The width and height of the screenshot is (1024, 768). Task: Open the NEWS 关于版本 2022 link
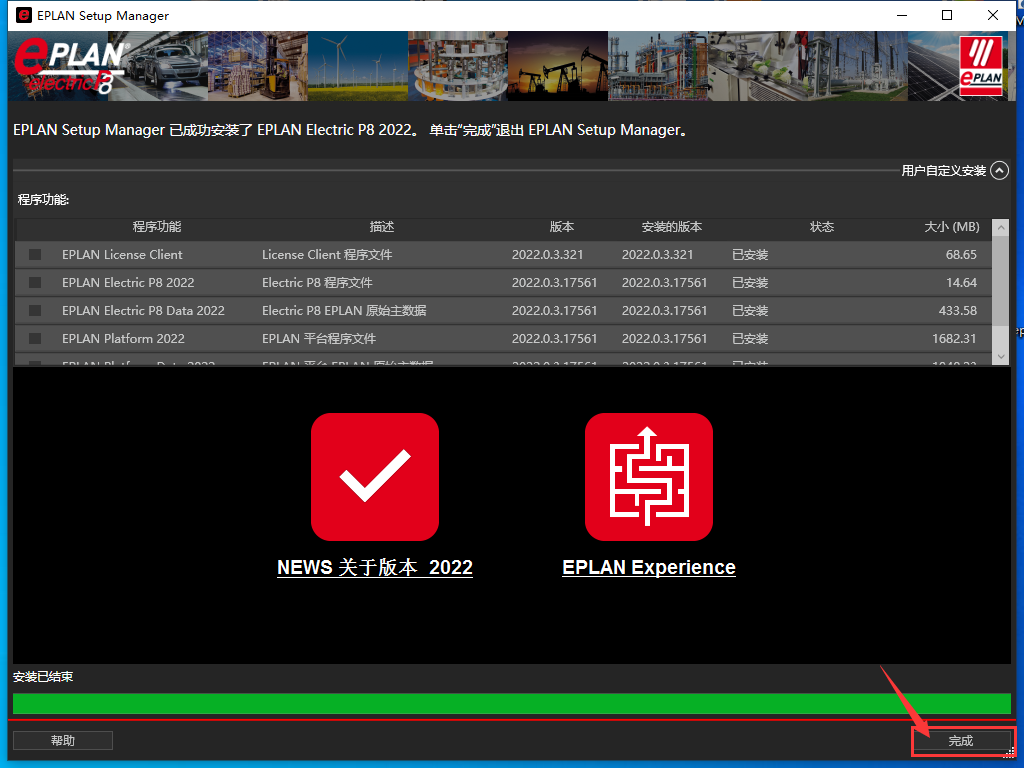375,567
